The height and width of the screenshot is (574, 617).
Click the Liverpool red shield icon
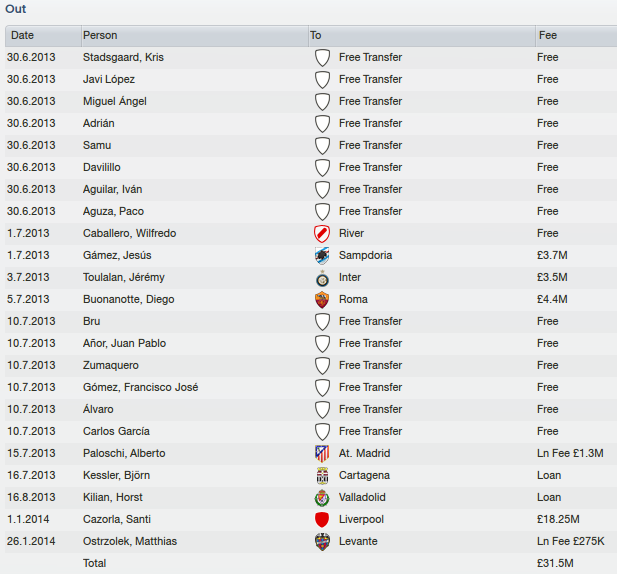click(322, 520)
